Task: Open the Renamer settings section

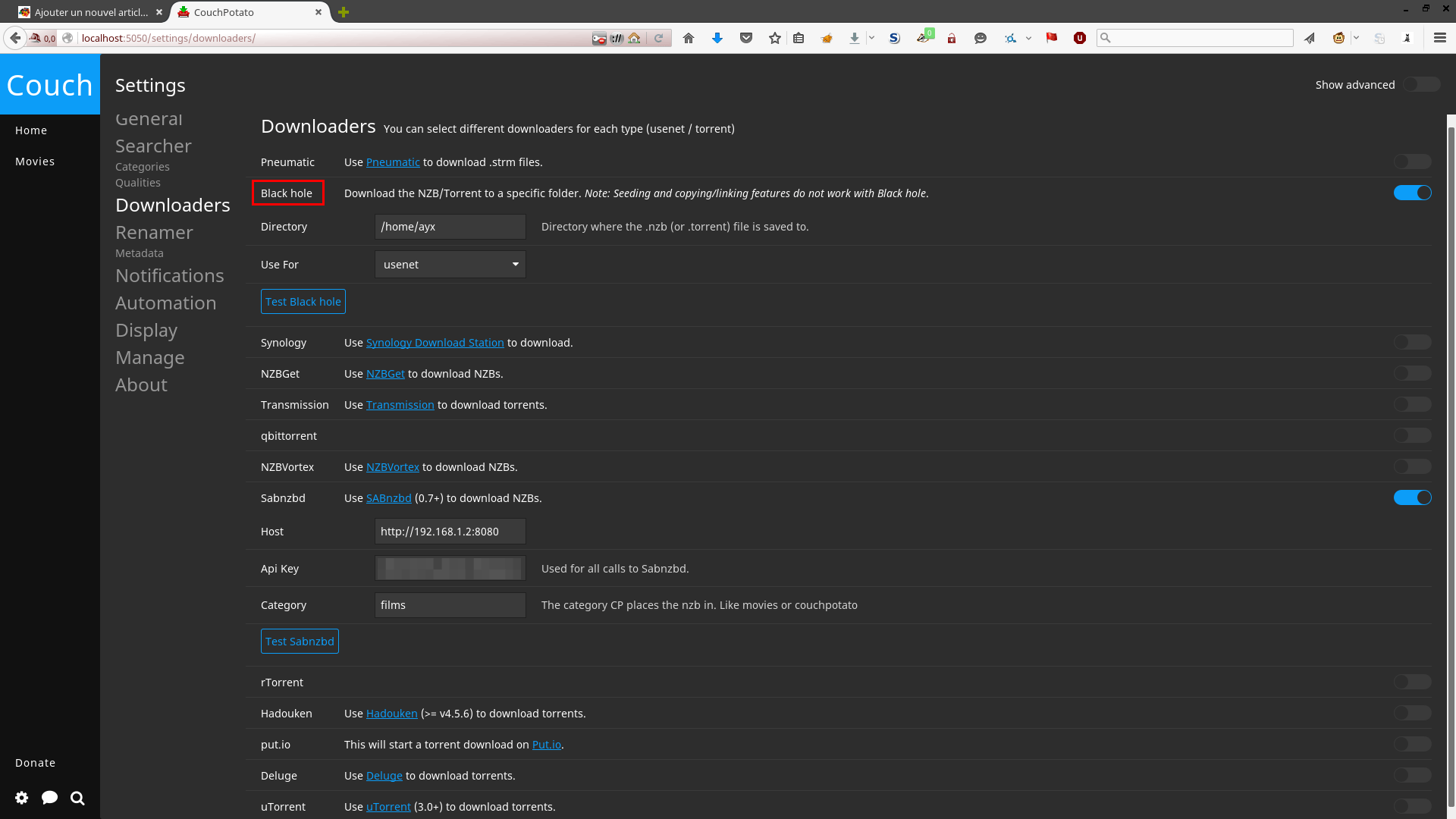Action: pyautogui.click(x=154, y=232)
